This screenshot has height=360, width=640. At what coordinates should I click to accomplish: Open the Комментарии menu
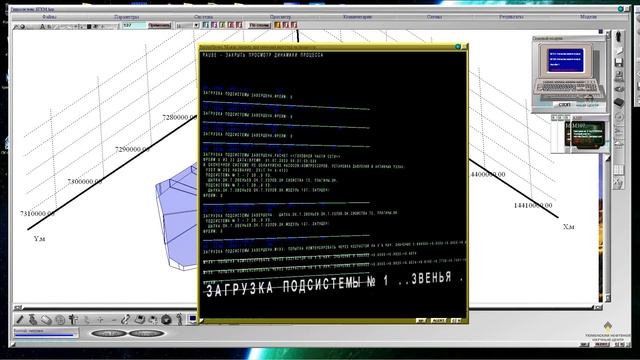click(x=358, y=17)
